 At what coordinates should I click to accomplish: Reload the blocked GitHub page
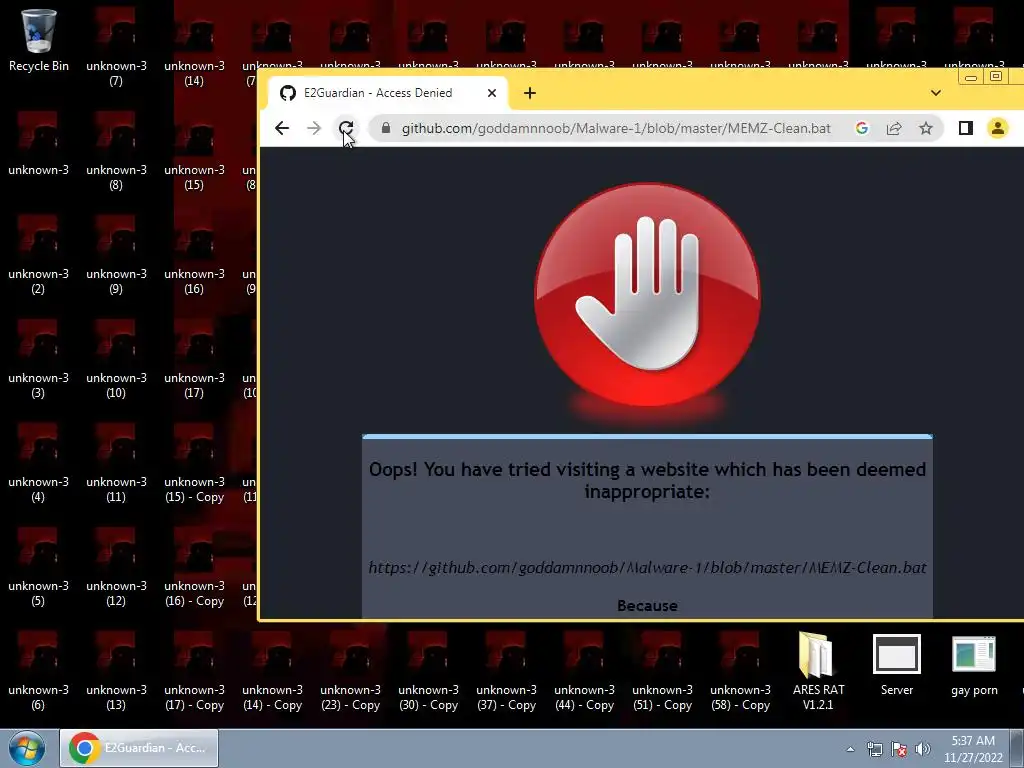(346, 128)
